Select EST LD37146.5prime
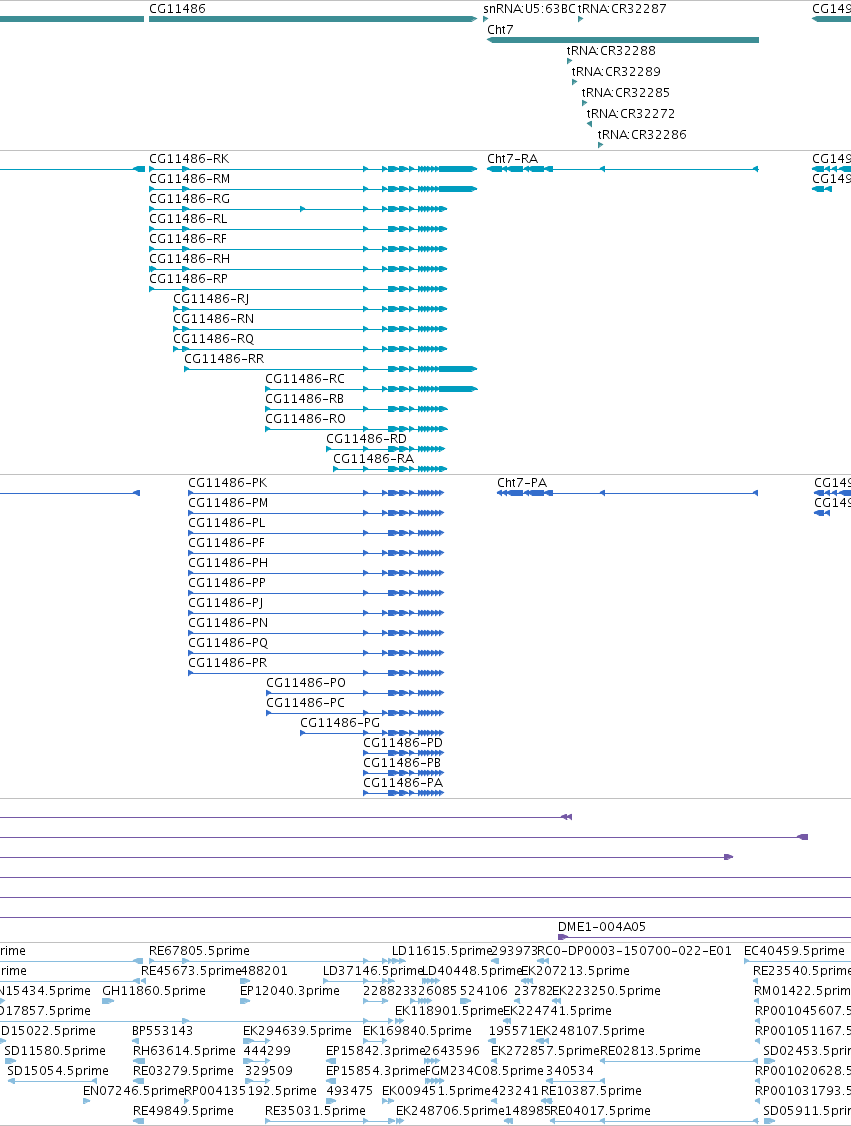The width and height of the screenshot is (851, 1126). [373, 971]
